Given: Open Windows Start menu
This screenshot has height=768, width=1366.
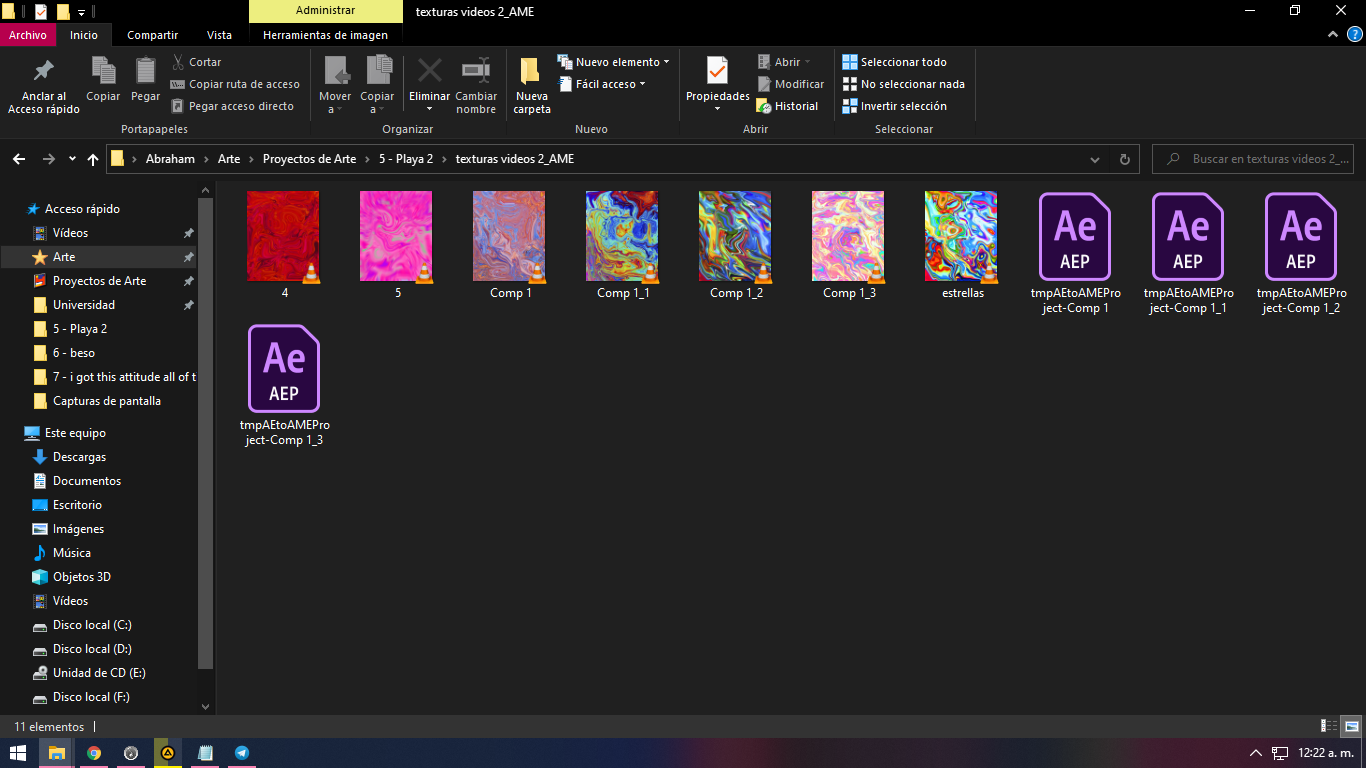Looking at the screenshot, I should [x=18, y=753].
